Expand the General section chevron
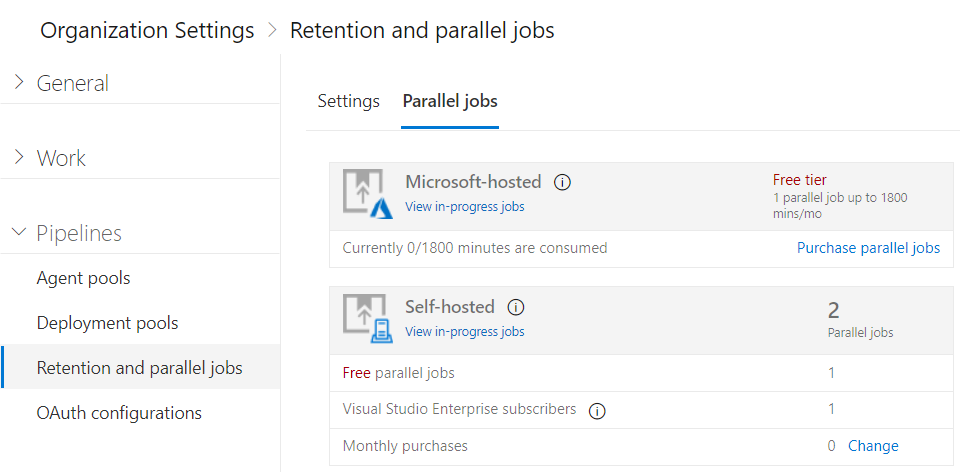Image resolution: width=960 pixels, height=472 pixels. (19, 83)
